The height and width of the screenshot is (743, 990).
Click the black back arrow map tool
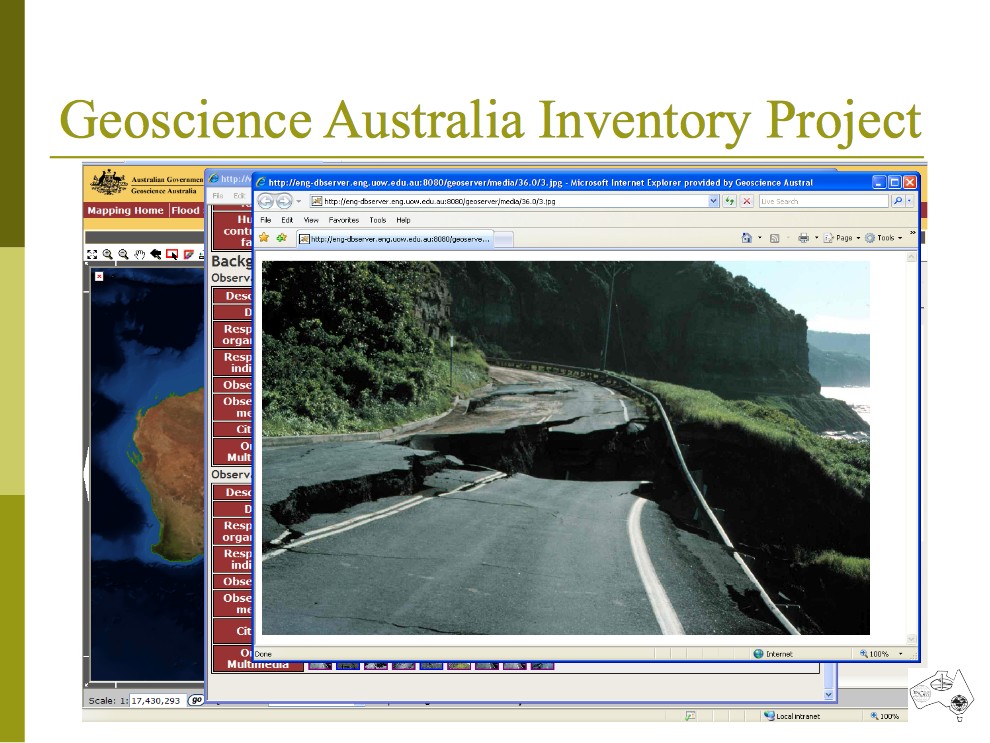click(x=156, y=254)
